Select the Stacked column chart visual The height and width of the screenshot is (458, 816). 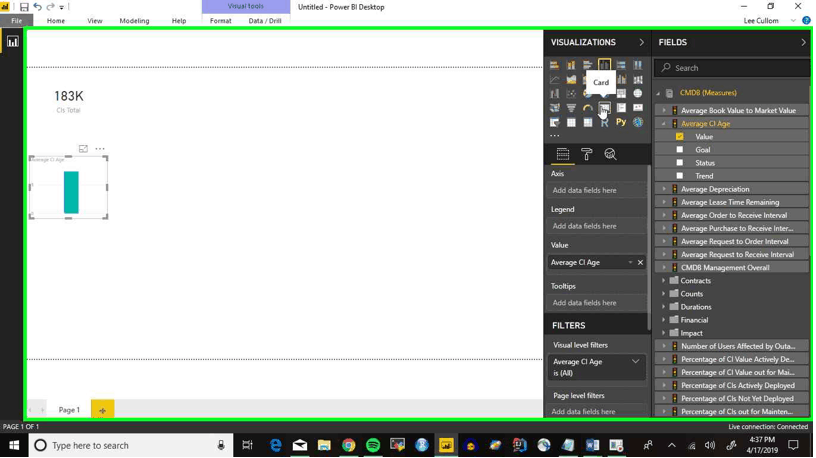pyautogui.click(x=571, y=65)
